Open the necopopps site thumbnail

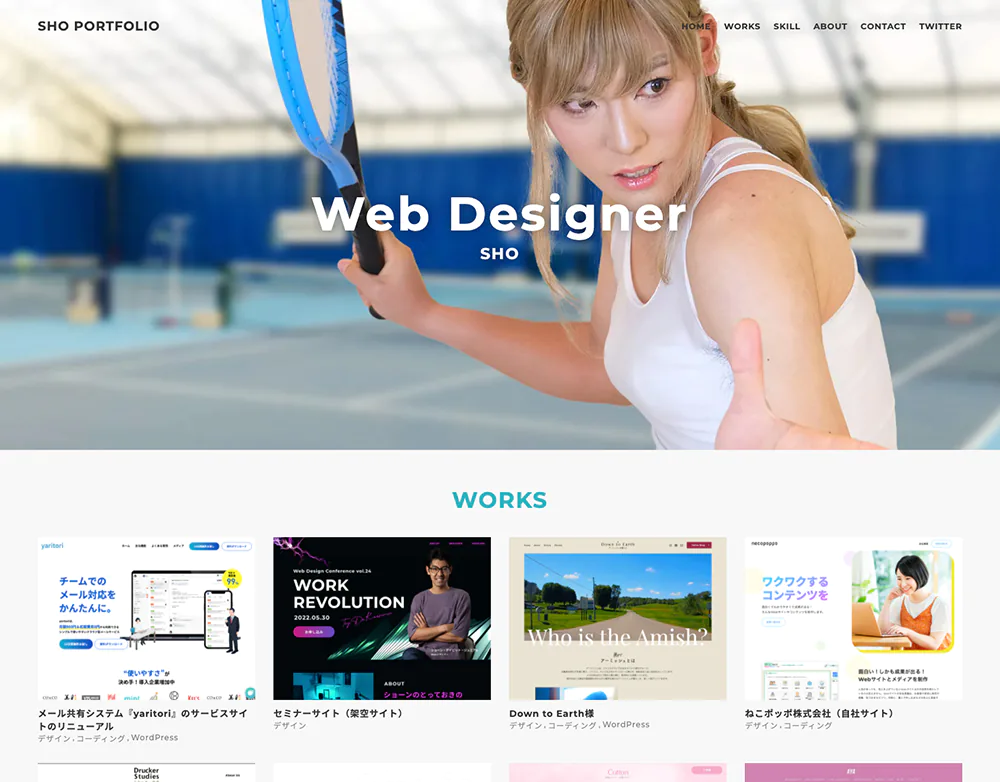point(853,619)
